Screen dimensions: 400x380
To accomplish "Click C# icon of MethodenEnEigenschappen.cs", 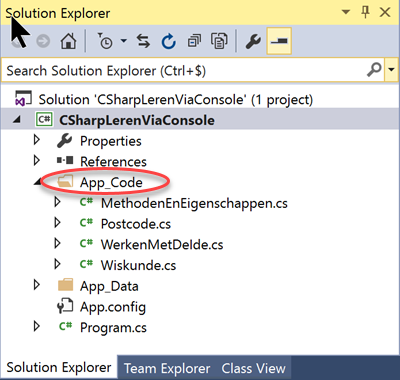I will (86, 202).
